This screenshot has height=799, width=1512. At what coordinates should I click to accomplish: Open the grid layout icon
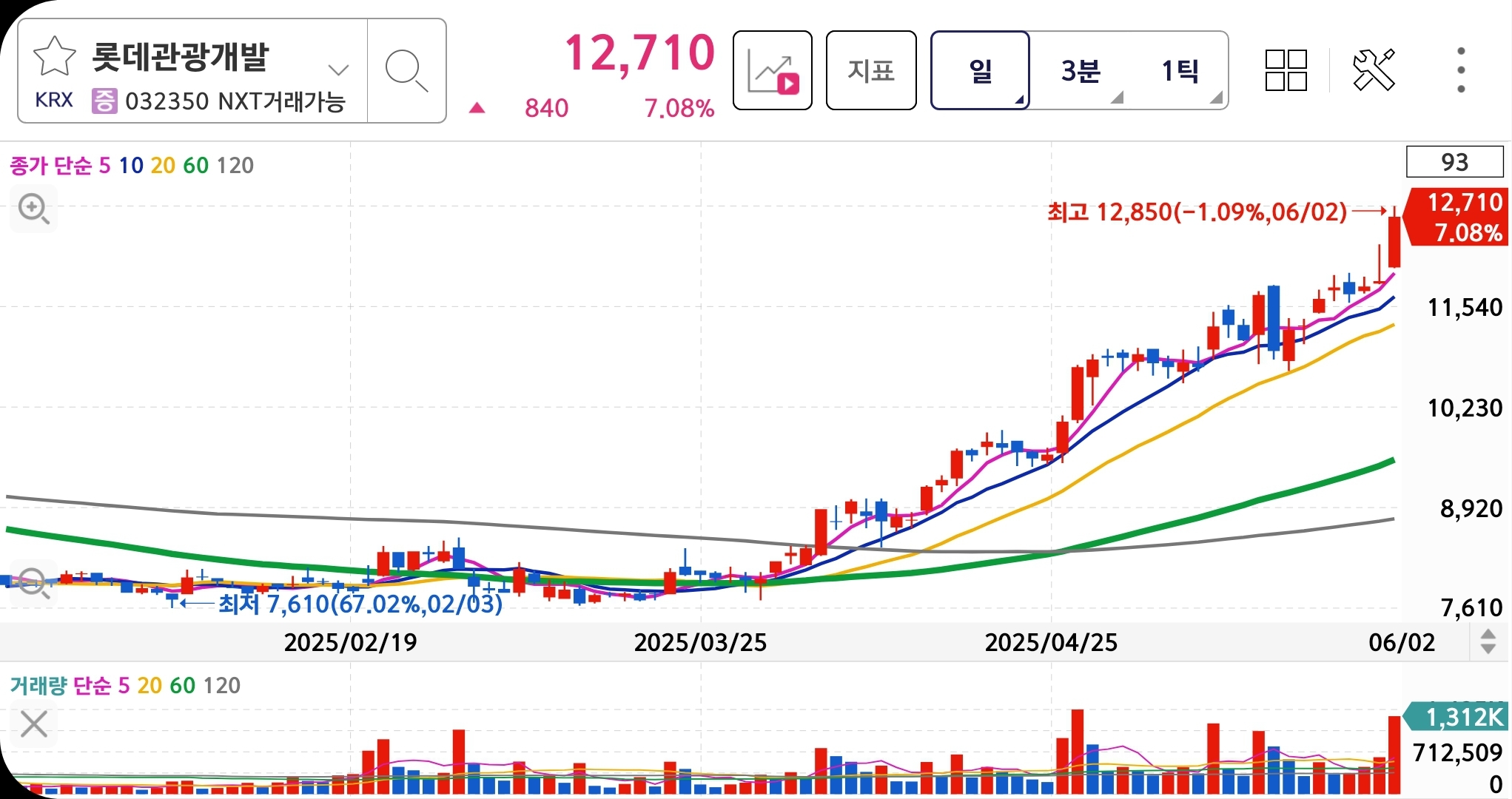click(1286, 71)
